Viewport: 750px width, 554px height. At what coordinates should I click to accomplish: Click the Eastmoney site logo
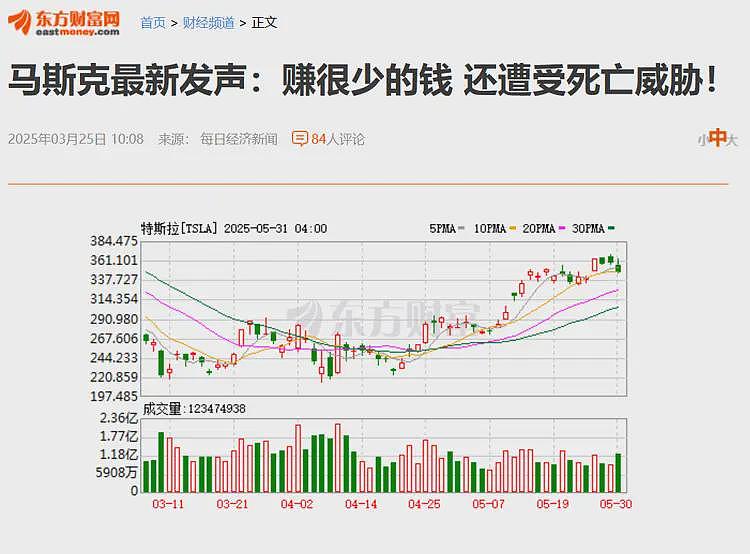tap(63, 22)
